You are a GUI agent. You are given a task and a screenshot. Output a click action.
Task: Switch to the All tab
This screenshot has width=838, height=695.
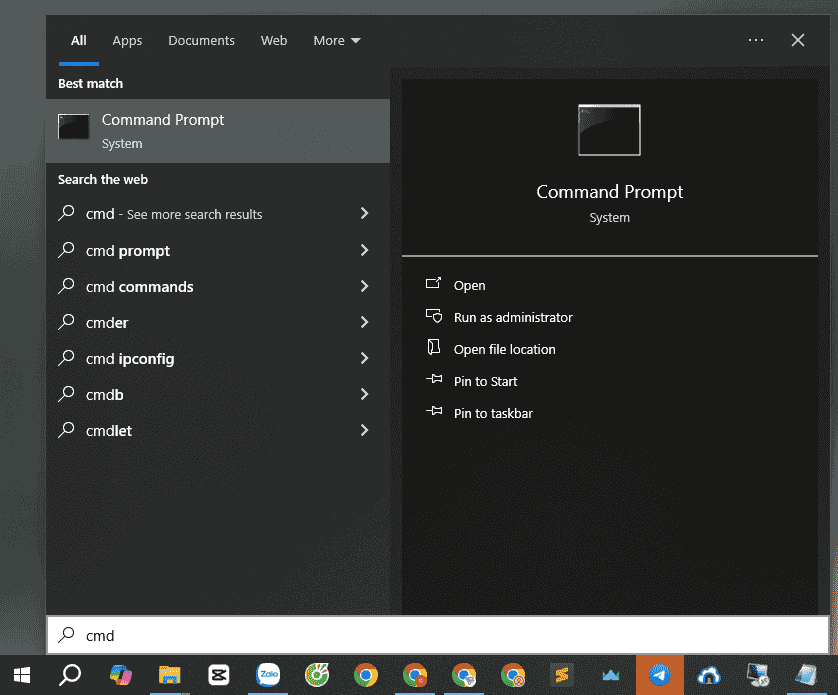[79, 41]
